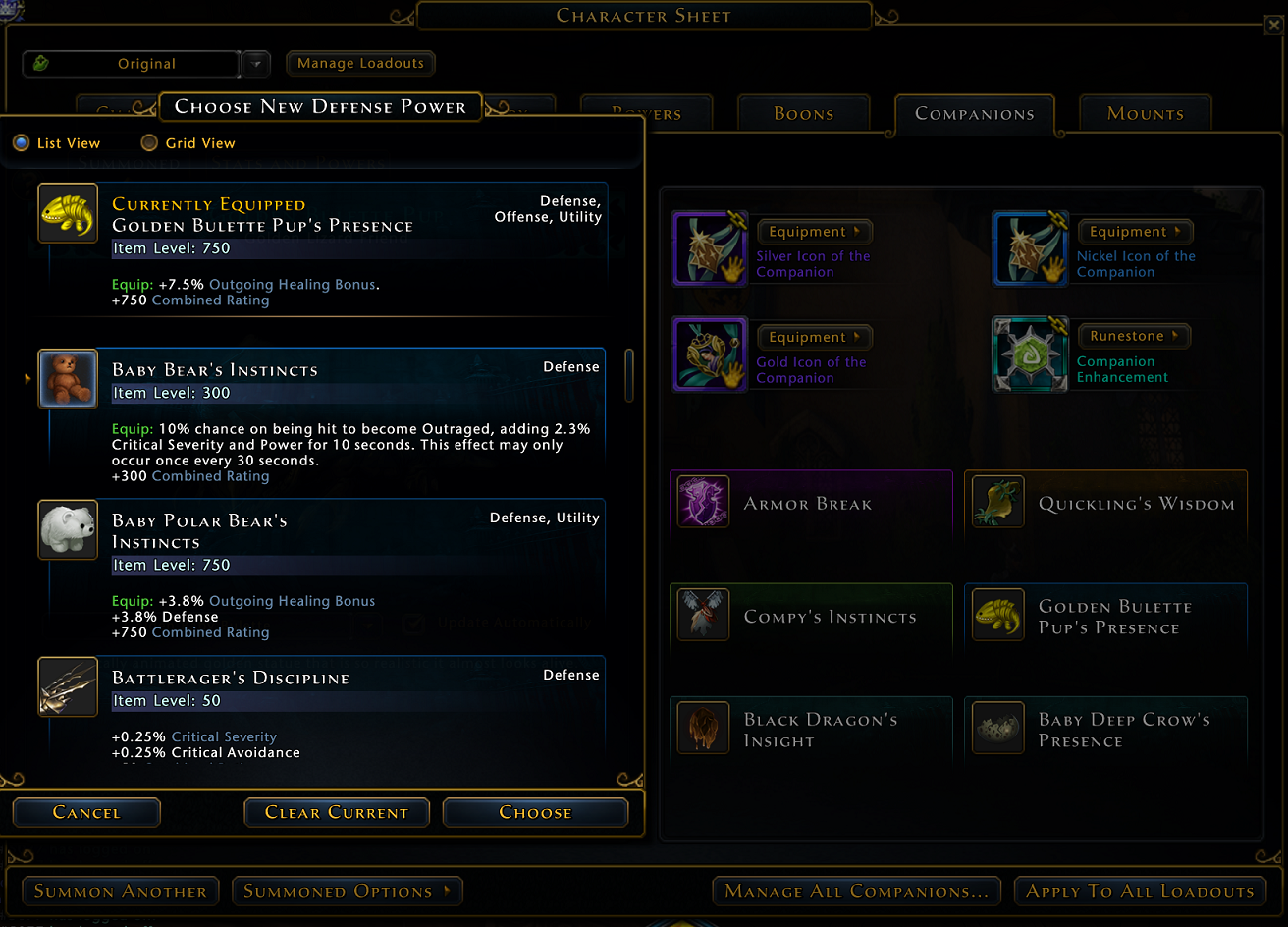Click the Choose button

[x=535, y=812]
